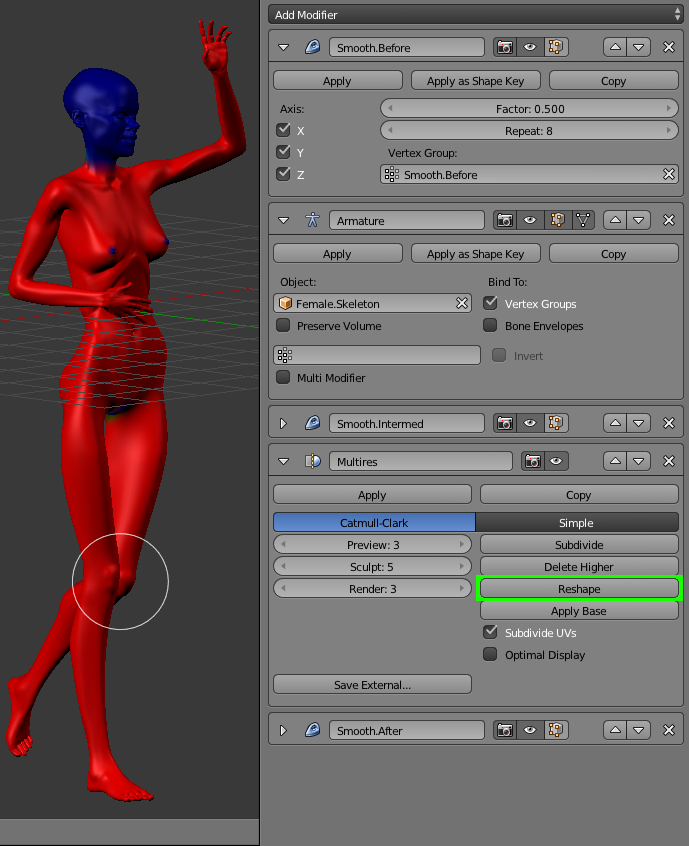
Task: Click the Factor 0.500 slider
Action: point(529,109)
